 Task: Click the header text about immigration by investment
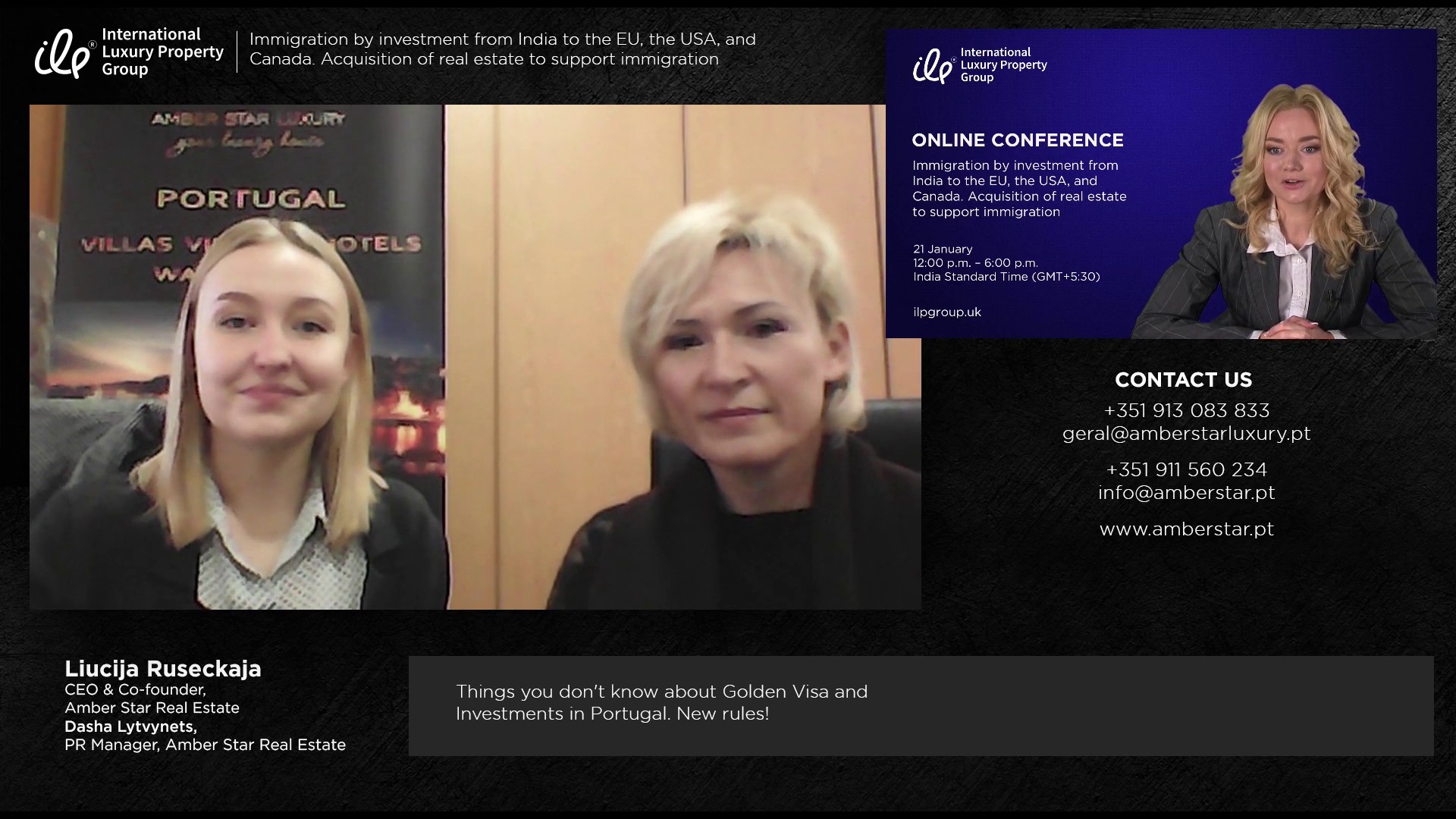[502, 49]
